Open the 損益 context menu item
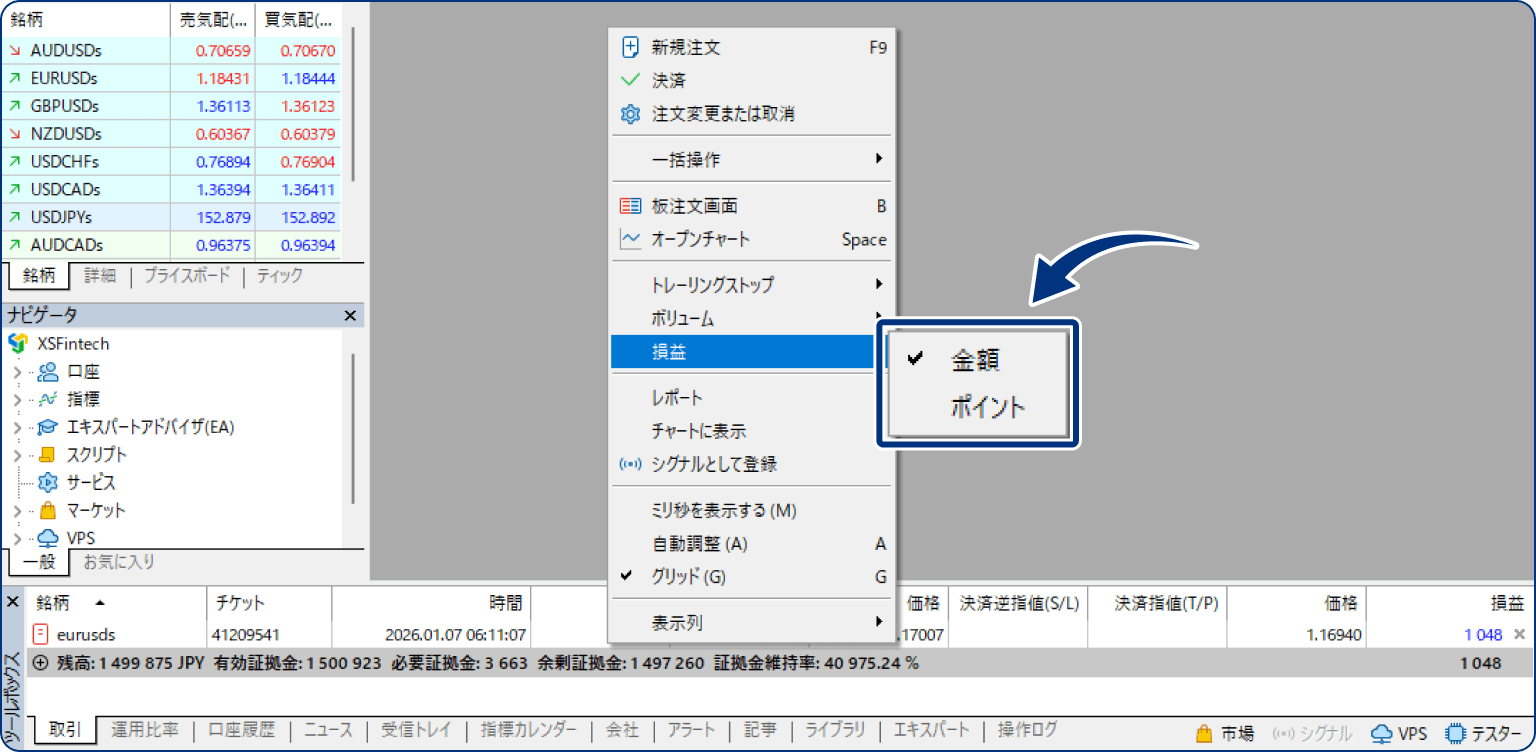This screenshot has height=752, width=1536. coord(744,352)
